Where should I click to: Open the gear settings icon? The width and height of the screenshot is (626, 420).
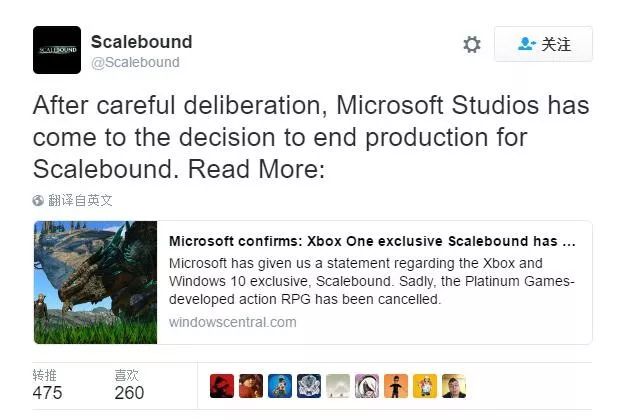point(472,45)
